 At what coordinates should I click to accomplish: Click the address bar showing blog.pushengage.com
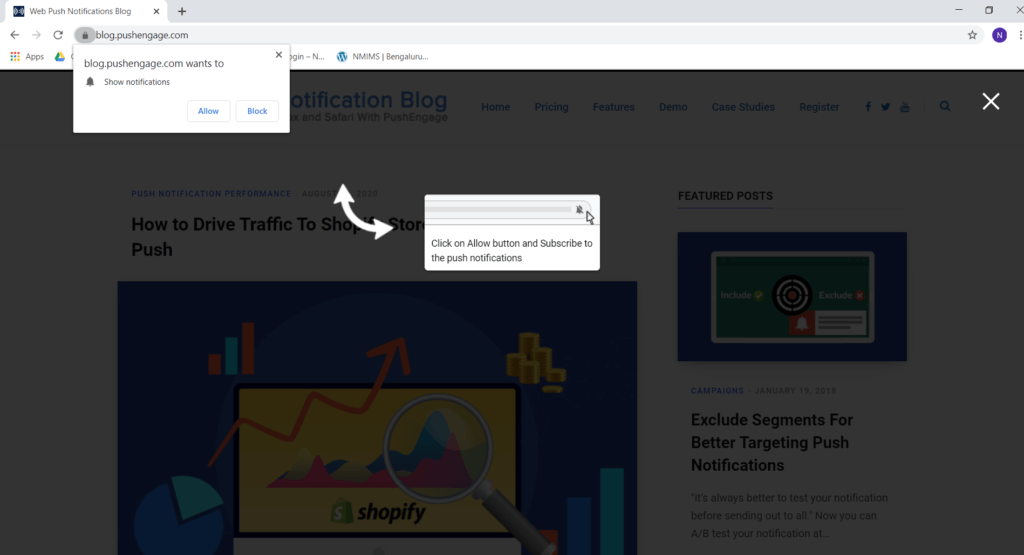[x=526, y=35]
